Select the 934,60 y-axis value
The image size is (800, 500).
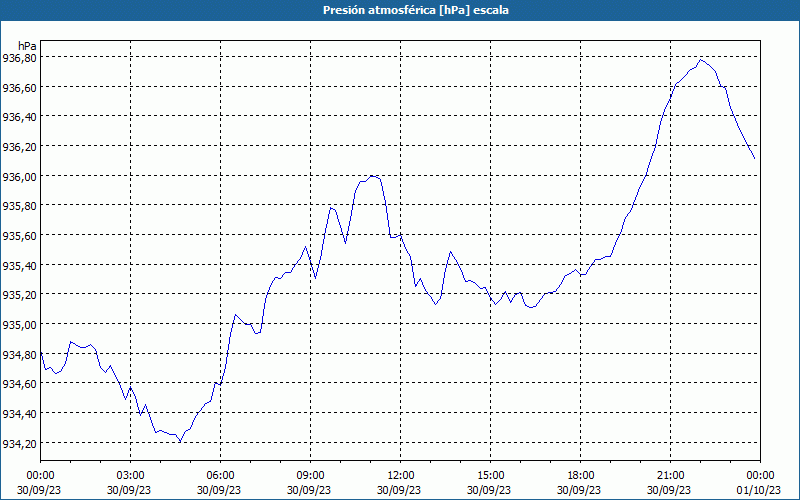pyautogui.click(x=19, y=384)
